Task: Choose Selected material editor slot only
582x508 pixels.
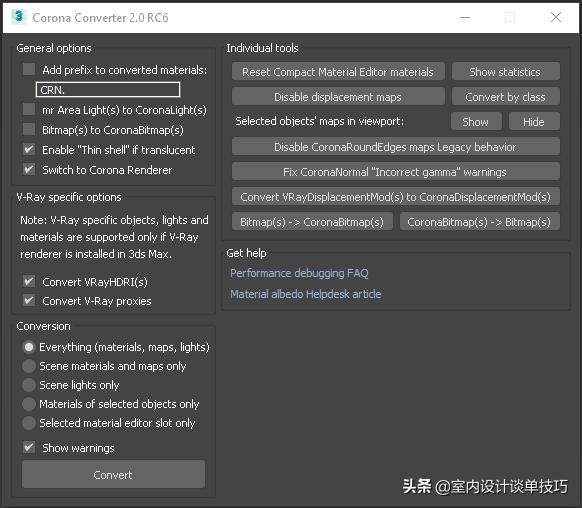Action: pyautogui.click(x=29, y=423)
